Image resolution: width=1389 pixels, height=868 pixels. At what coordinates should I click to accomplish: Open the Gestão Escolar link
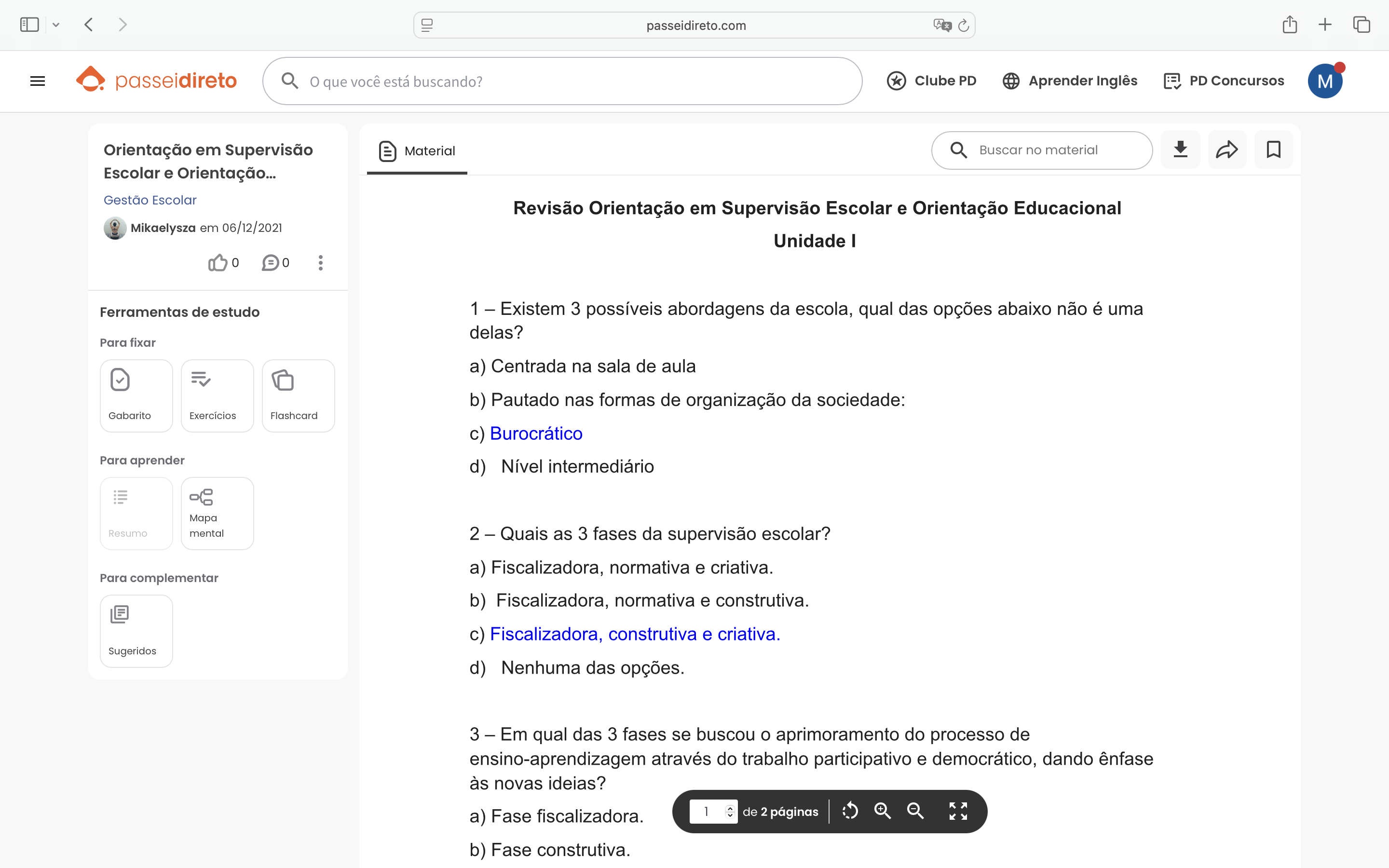(x=150, y=200)
